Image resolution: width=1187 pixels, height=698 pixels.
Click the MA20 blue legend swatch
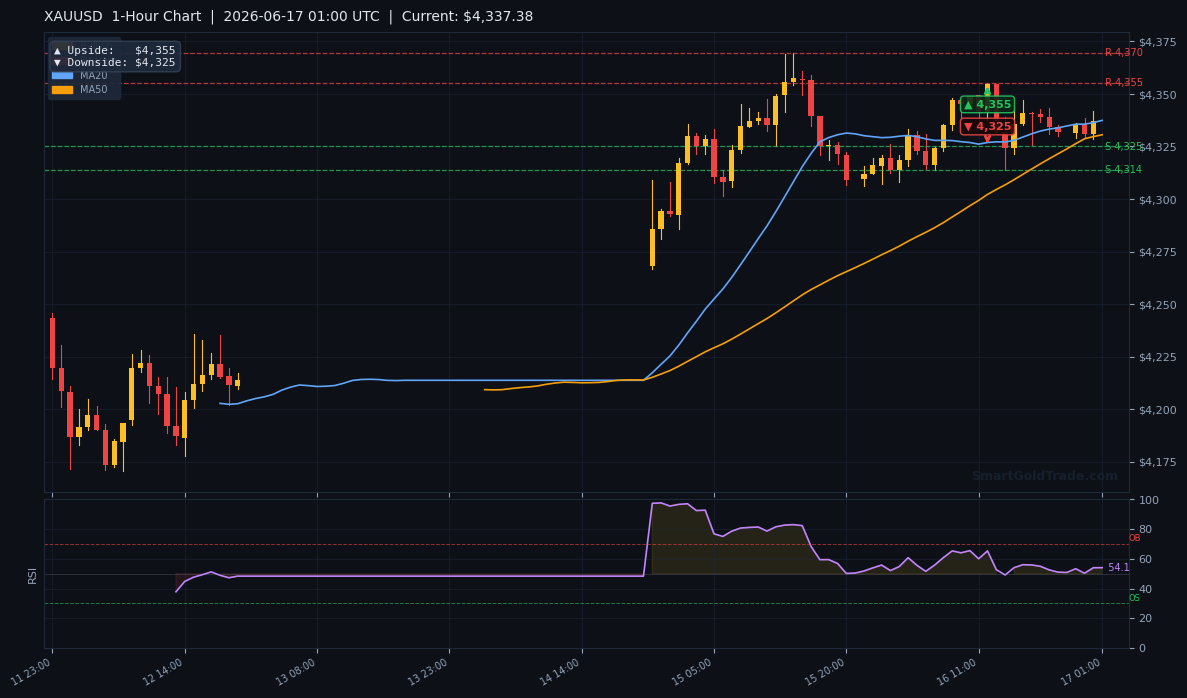[62, 76]
